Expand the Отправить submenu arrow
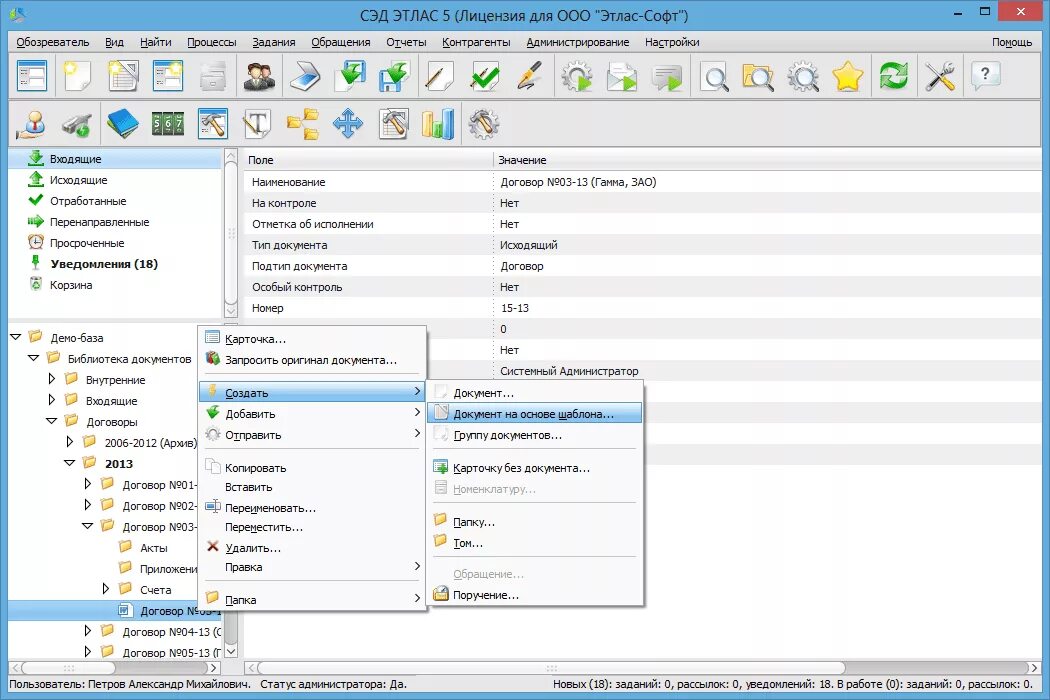This screenshot has height=700, width=1050. (x=417, y=433)
